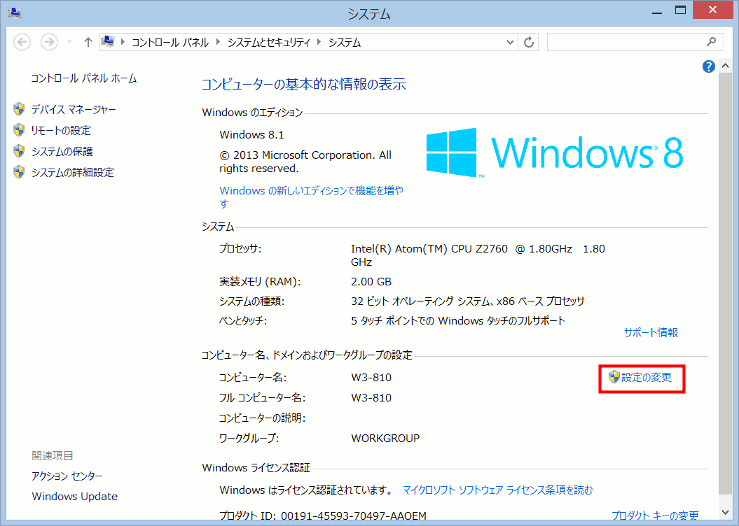The image size is (739, 526).
Task: Click the vertical scrollbar down arrow
Action: (725, 516)
